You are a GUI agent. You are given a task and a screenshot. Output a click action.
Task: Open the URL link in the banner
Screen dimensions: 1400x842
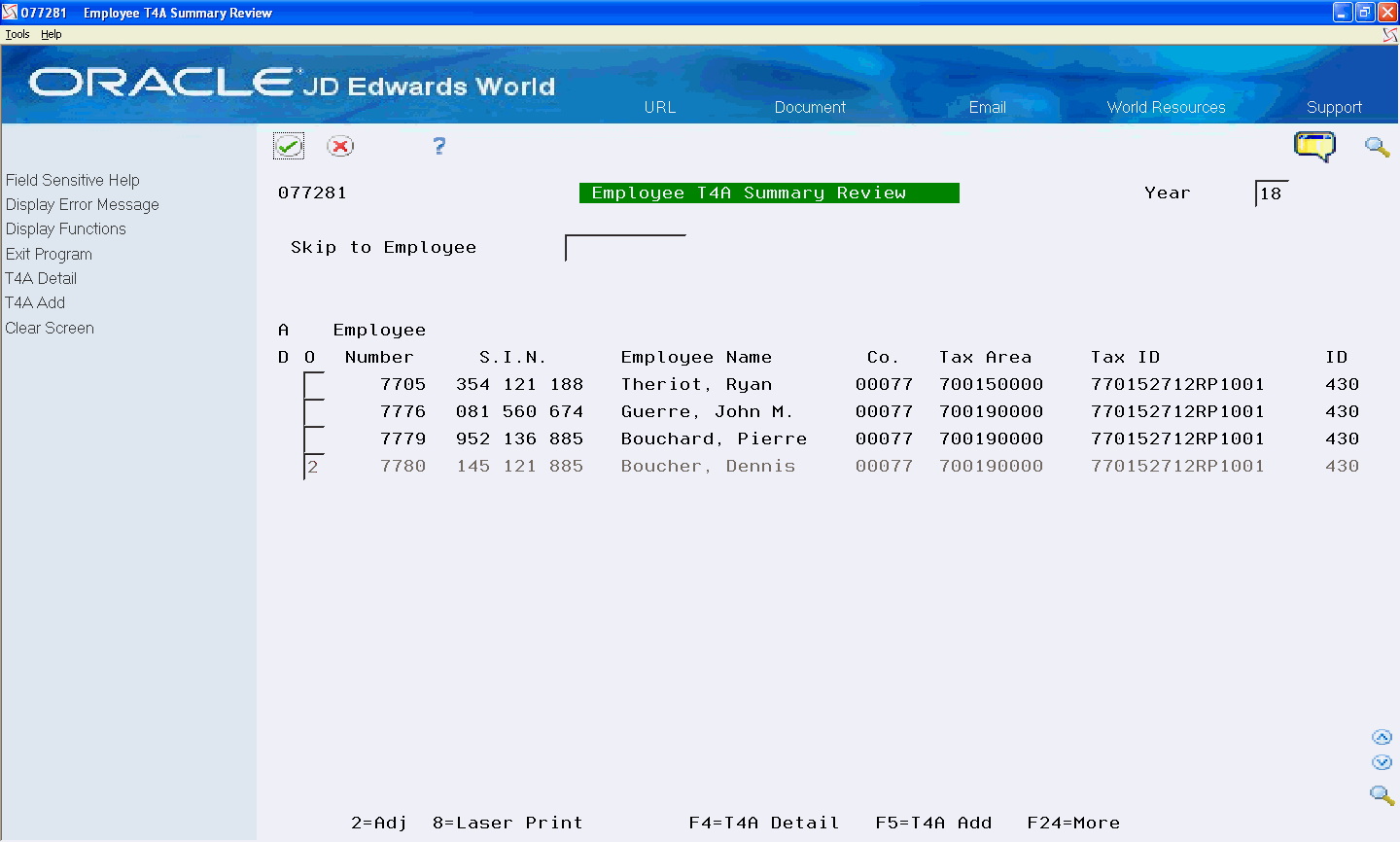click(x=660, y=107)
